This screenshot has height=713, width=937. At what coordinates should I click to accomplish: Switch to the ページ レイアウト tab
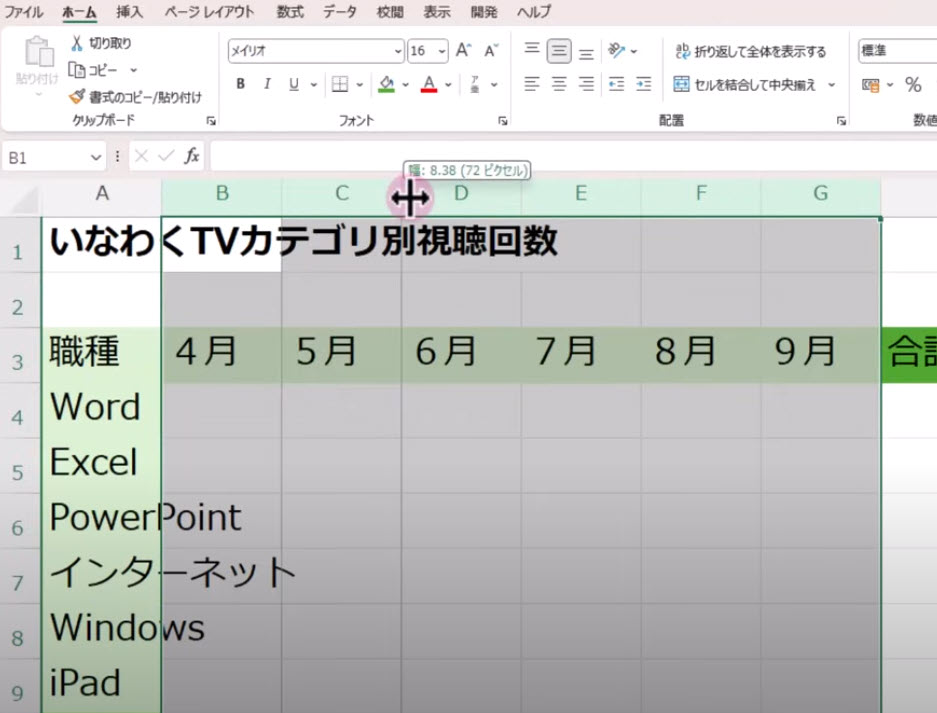point(209,11)
